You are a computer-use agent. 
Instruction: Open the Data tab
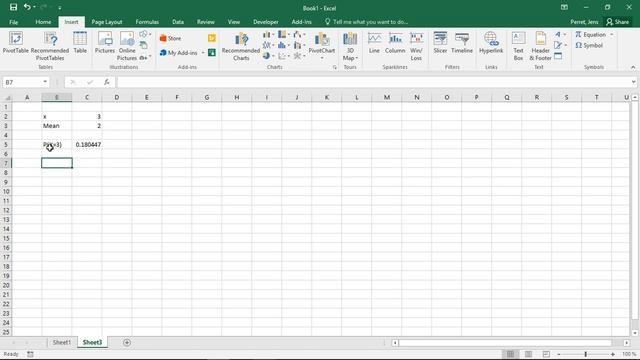coord(178,22)
